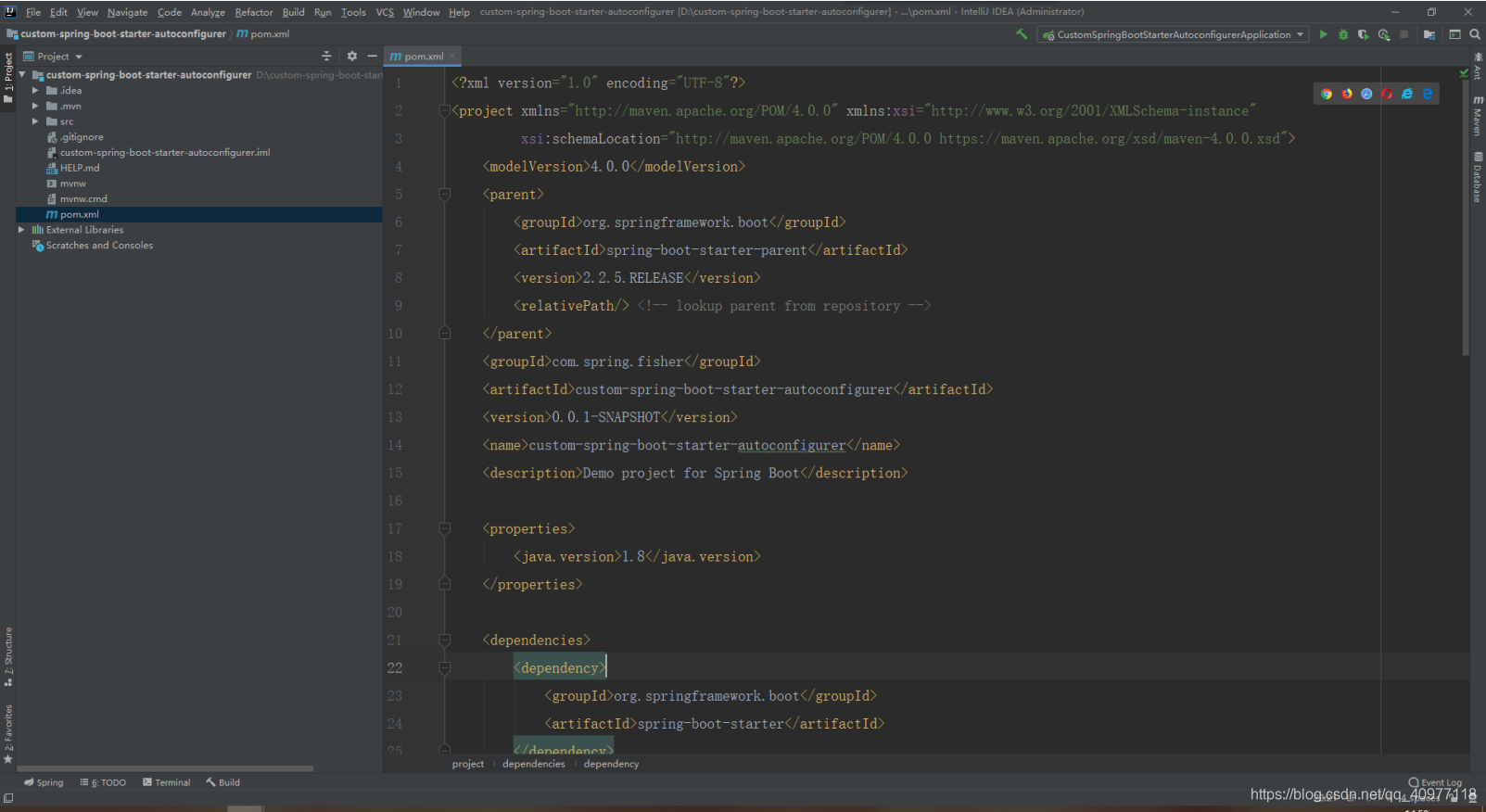Open pom.xml in Chrome browser
This screenshot has width=1486, height=812.
[x=1327, y=94]
